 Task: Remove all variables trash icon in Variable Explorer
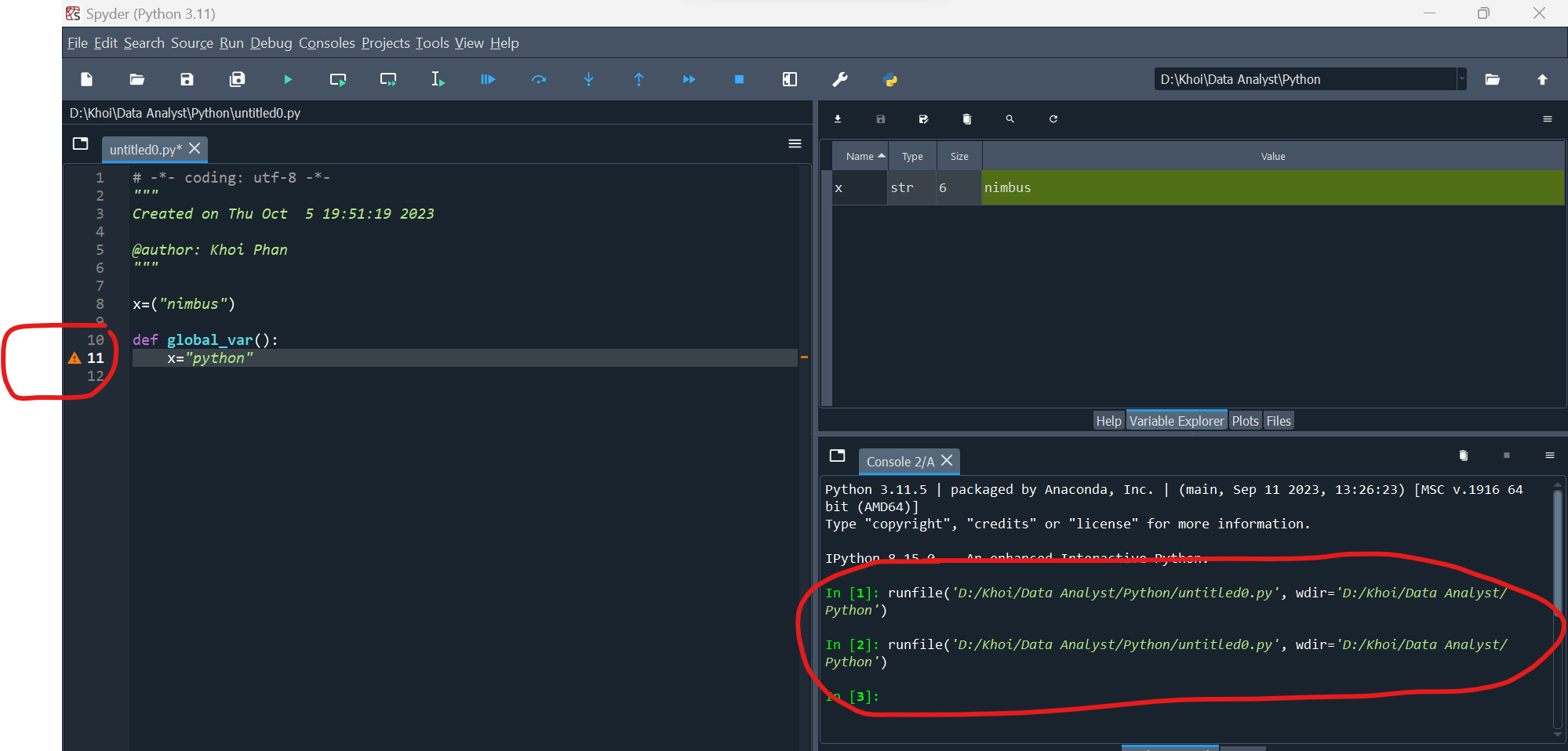pos(966,119)
